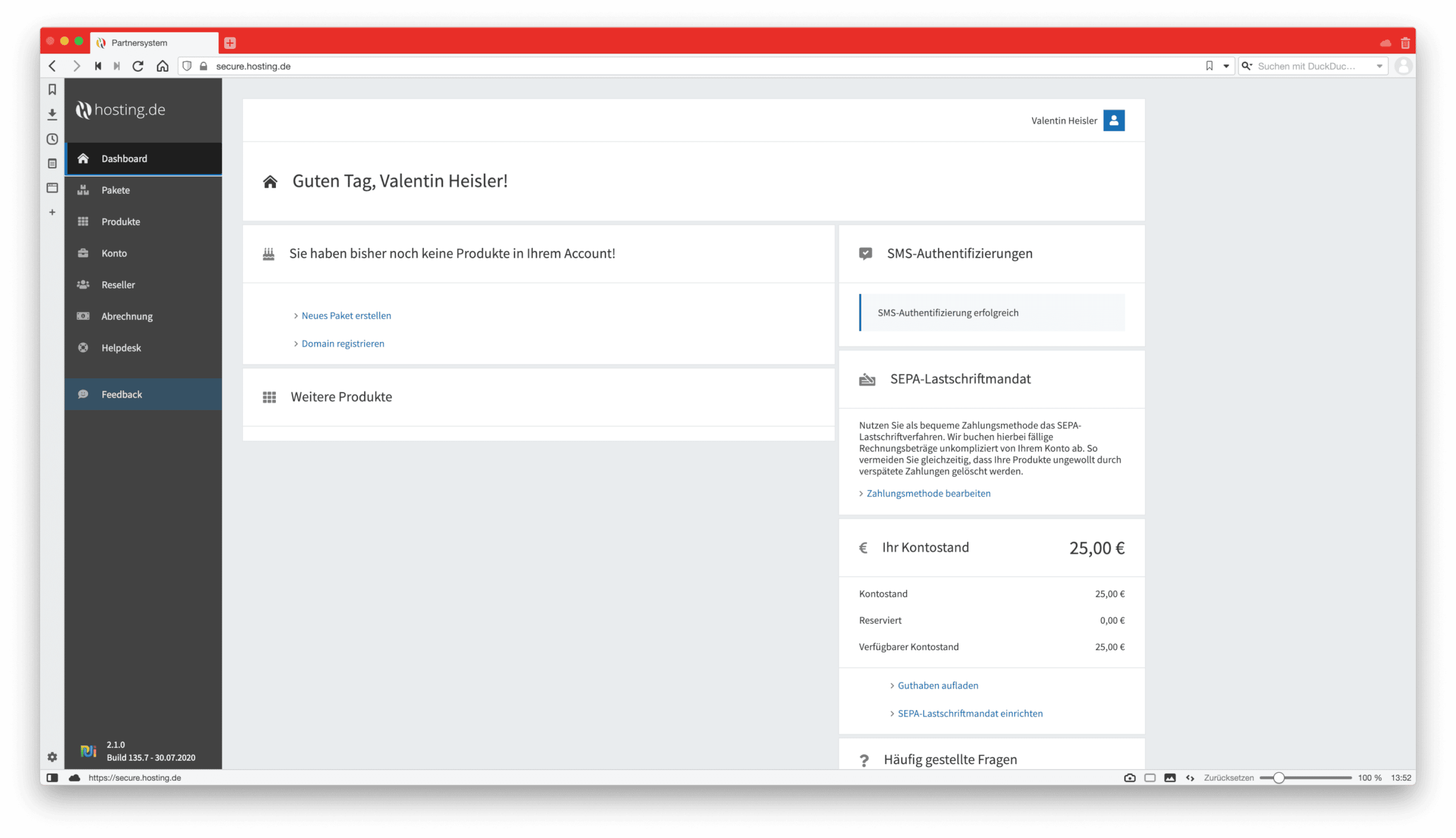Open Vivaldi bookmarks panel icon
The width and height of the screenshot is (1456, 838).
[52, 89]
